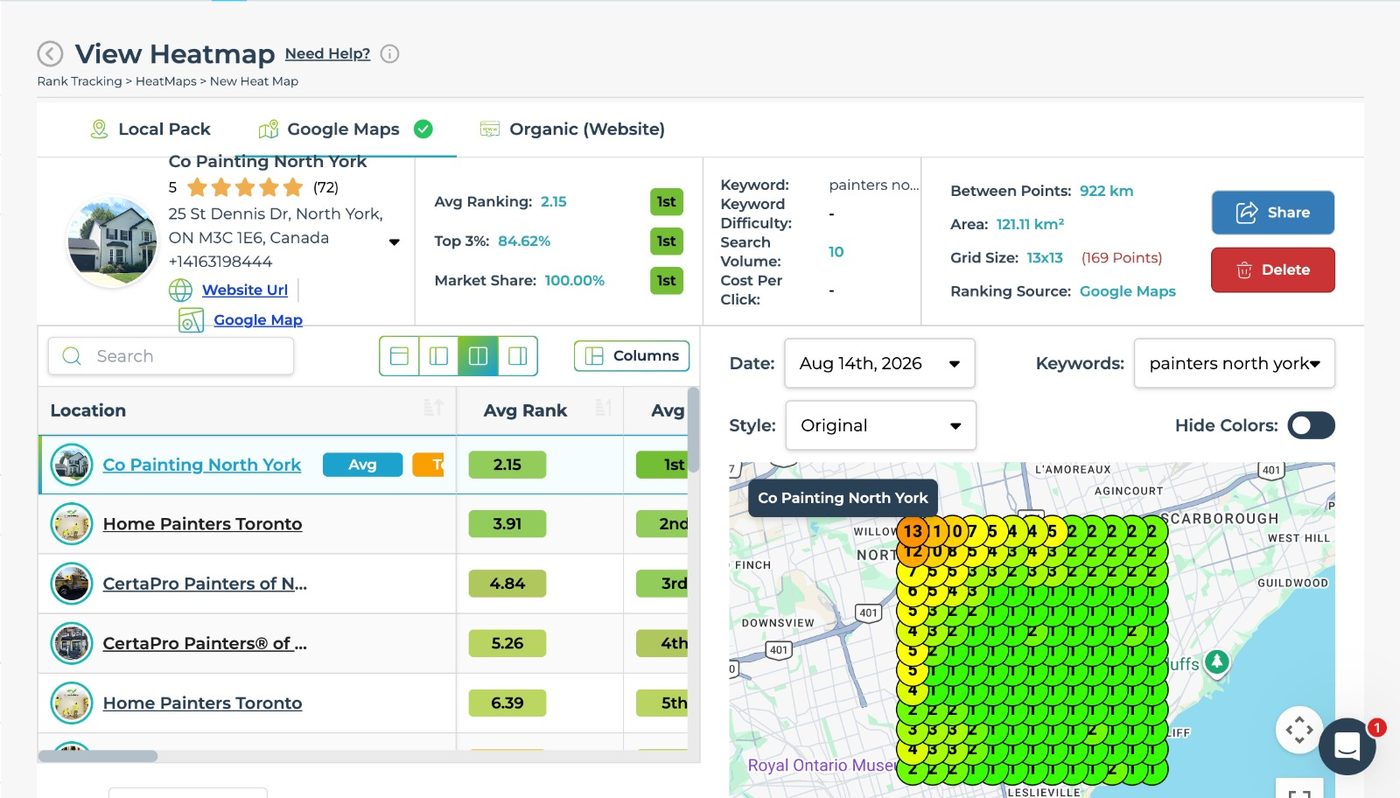Viewport: 1400px width, 798px height.
Task: Click the 6.39 avg rank color cell
Action: pos(507,703)
